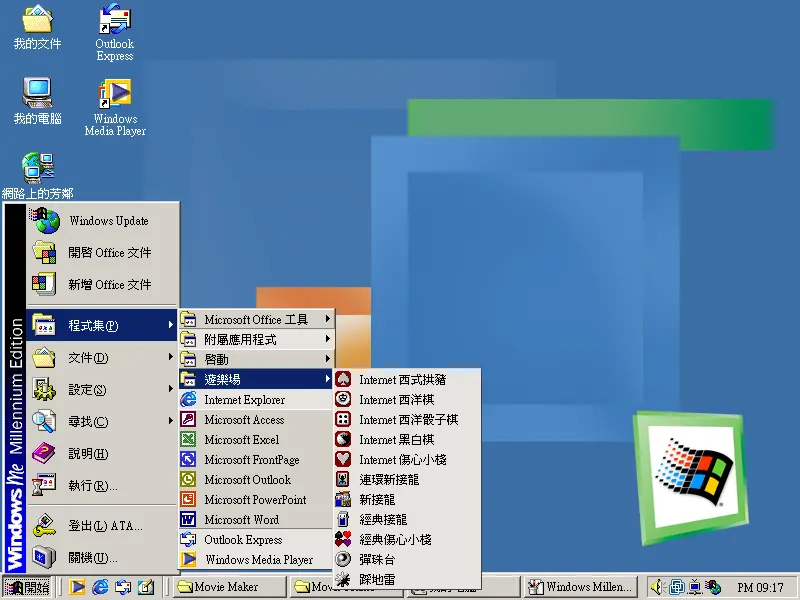
Task: Open the 網路上的芳鄰 desktop icon
Action: [37, 176]
